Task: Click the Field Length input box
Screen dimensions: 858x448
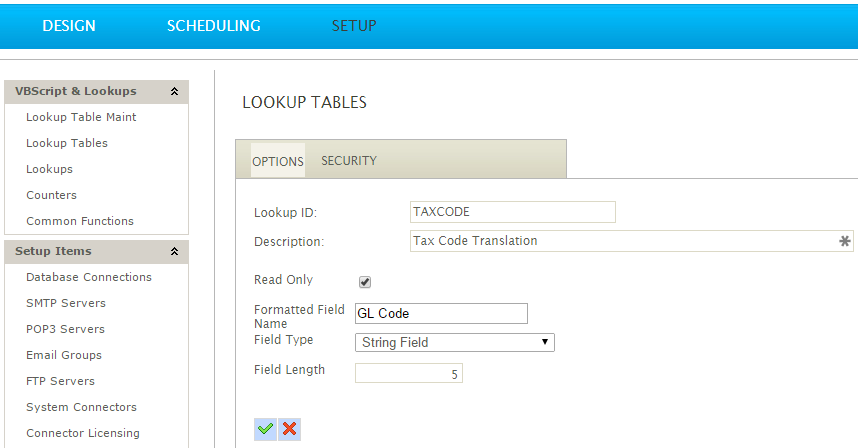Action: pos(409,373)
